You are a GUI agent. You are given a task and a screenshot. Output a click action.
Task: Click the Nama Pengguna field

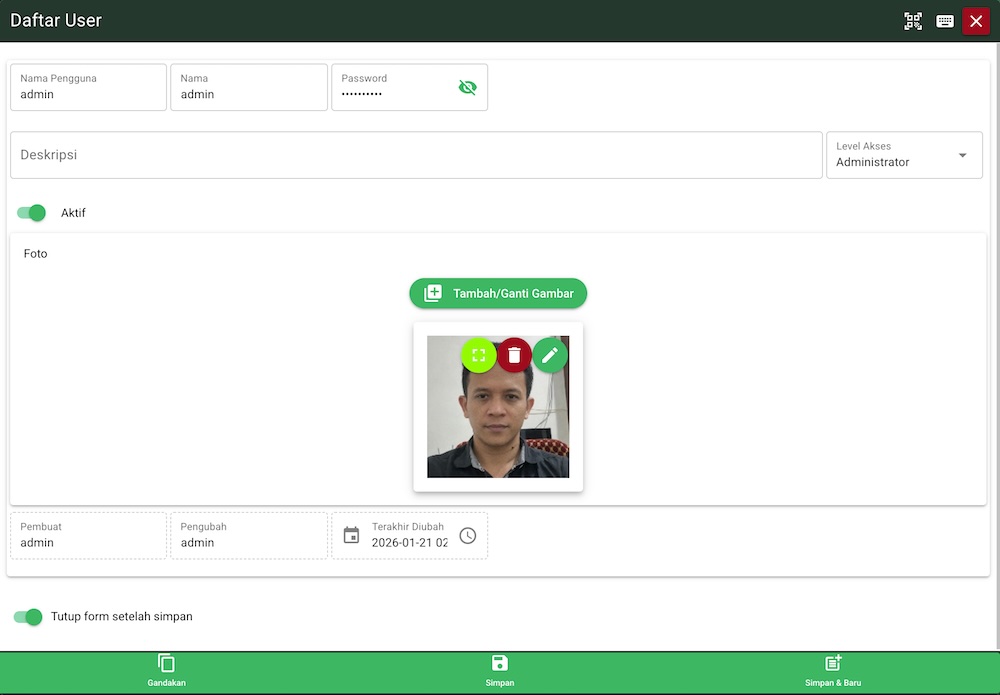(x=88, y=93)
